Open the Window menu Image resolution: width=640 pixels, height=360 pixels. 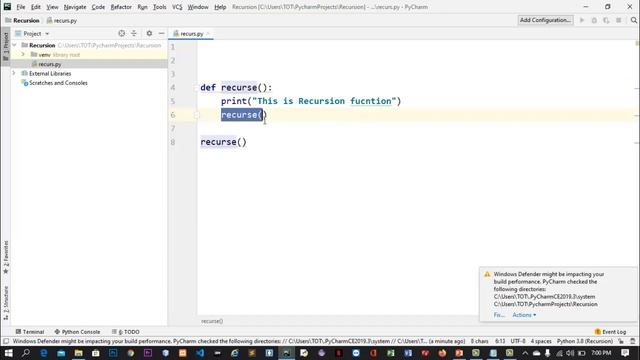tap(198, 7)
